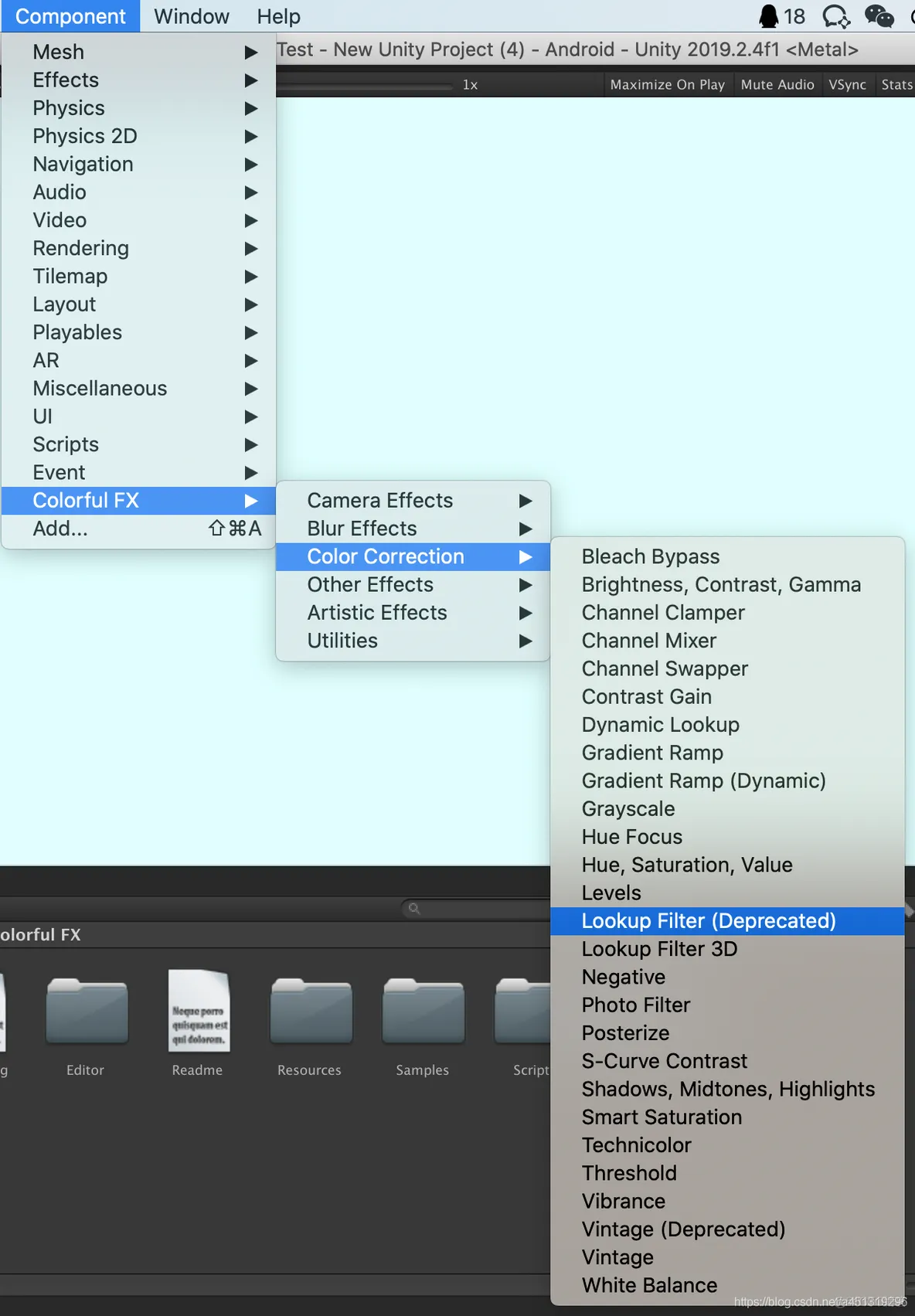This screenshot has height=1316, width=915.
Task: Open the Readme document icon
Action: coord(199,1010)
